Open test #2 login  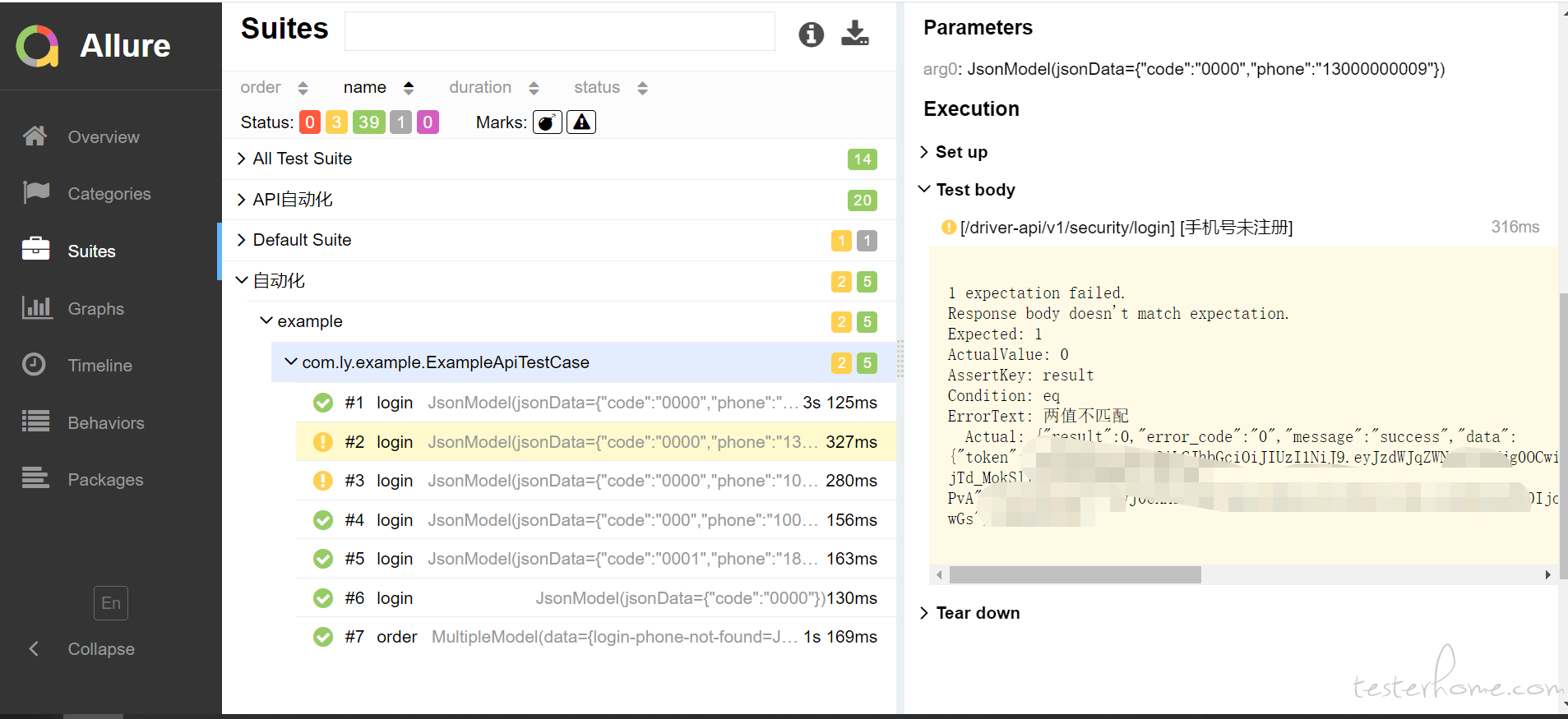point(596,442)
